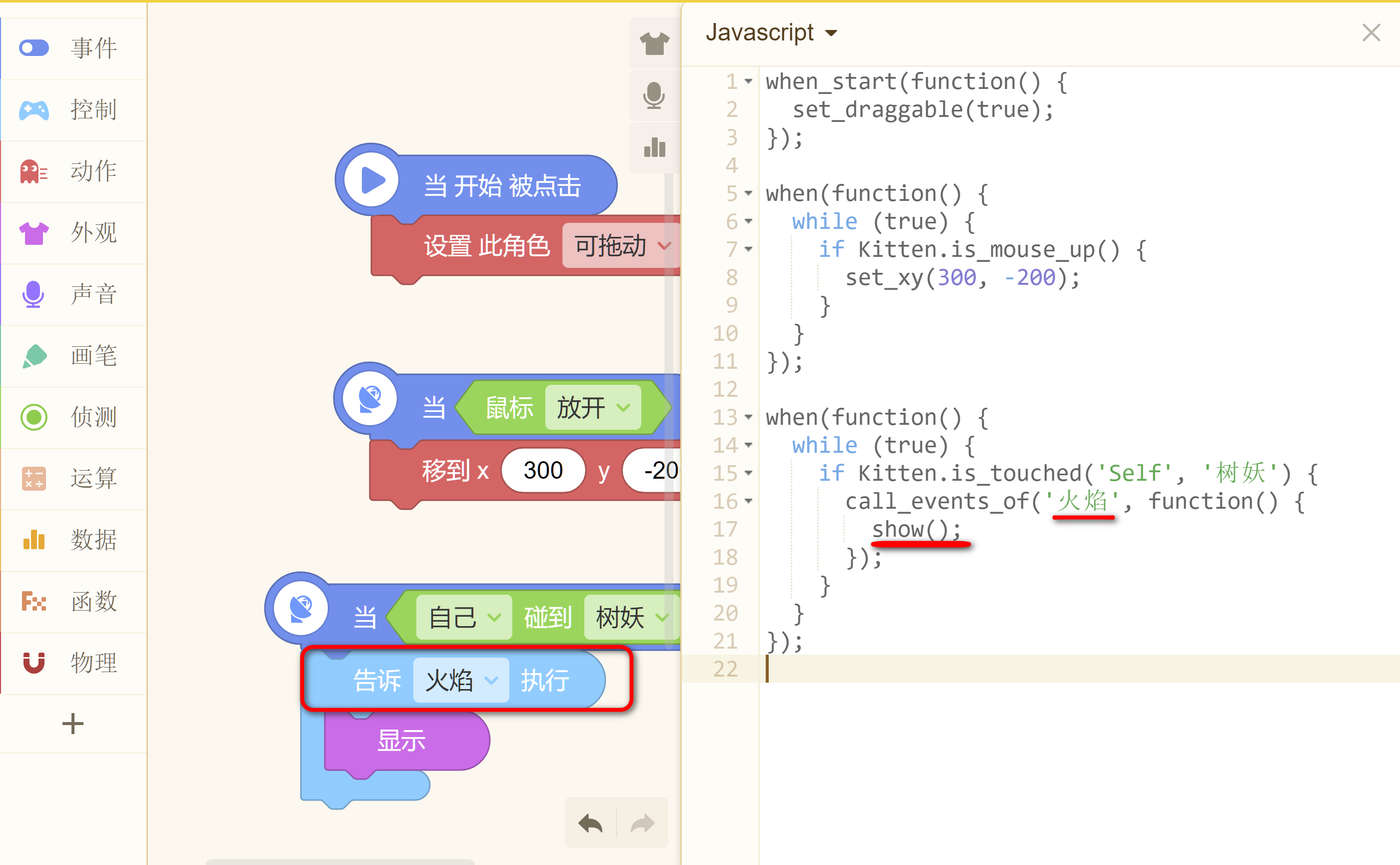The image size is (1400, 865).
Task: Open the 放开 mouse state dropdown
Action: (593, 407)
